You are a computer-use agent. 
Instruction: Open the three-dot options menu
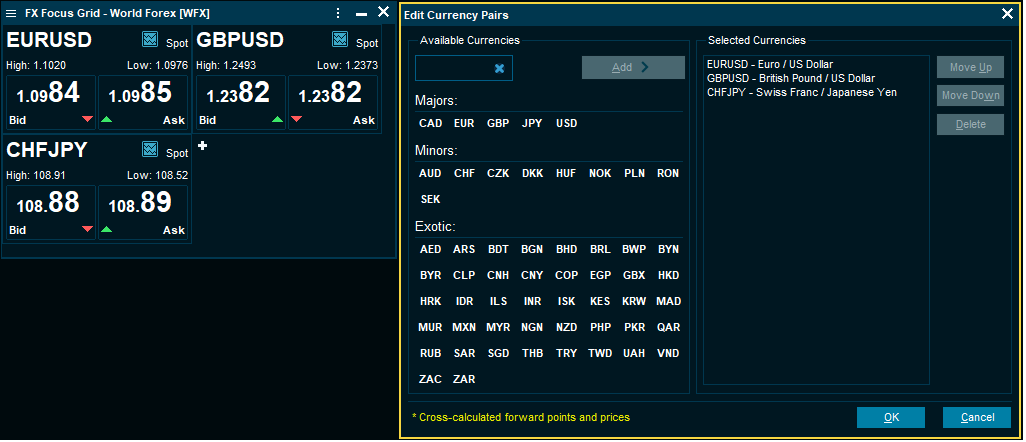[338, 14]
